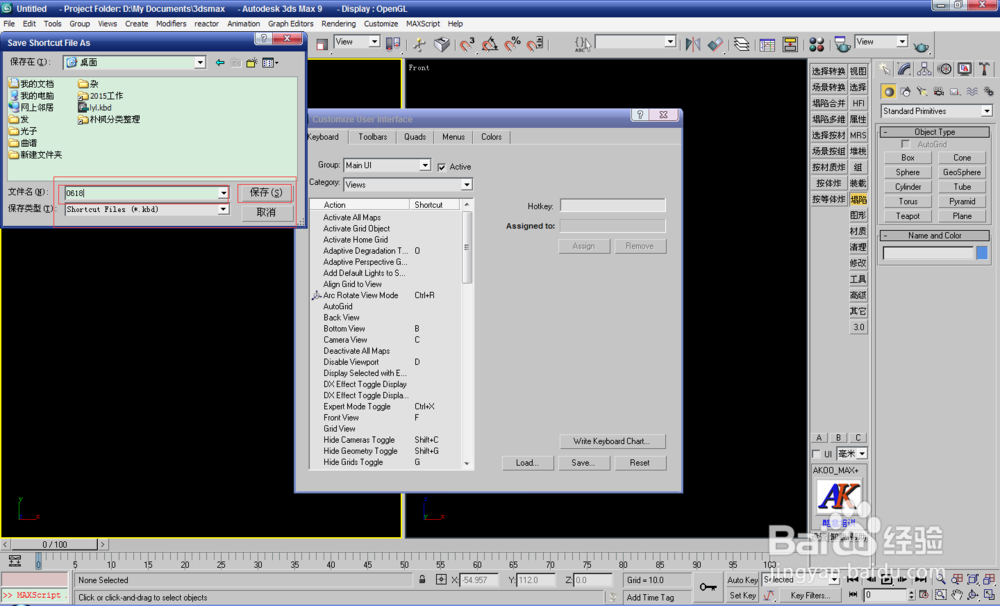
Task: Click the object color swatch
Action: click(x=982, y=253)
